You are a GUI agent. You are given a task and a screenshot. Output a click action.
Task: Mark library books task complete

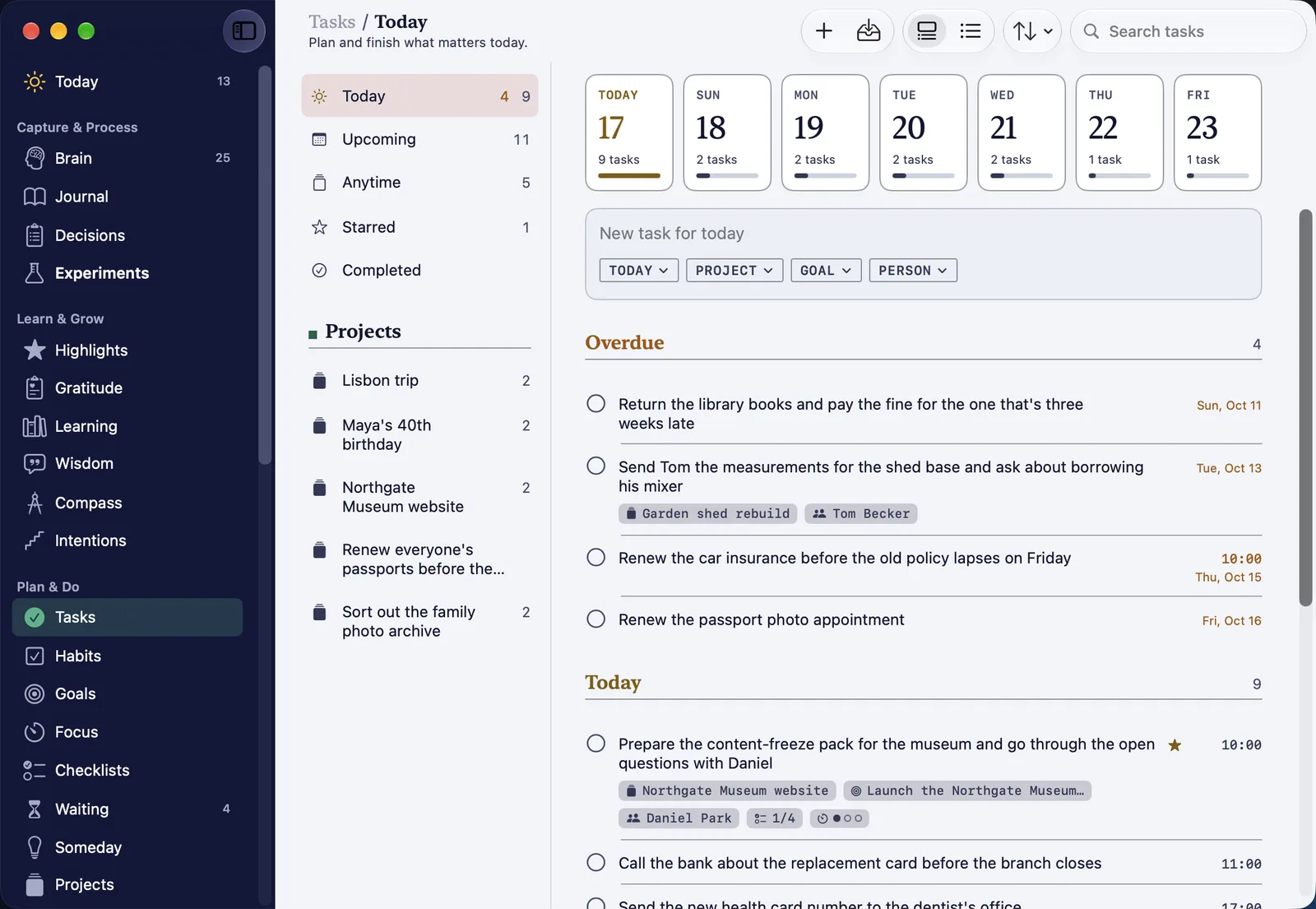click(596, 404)
